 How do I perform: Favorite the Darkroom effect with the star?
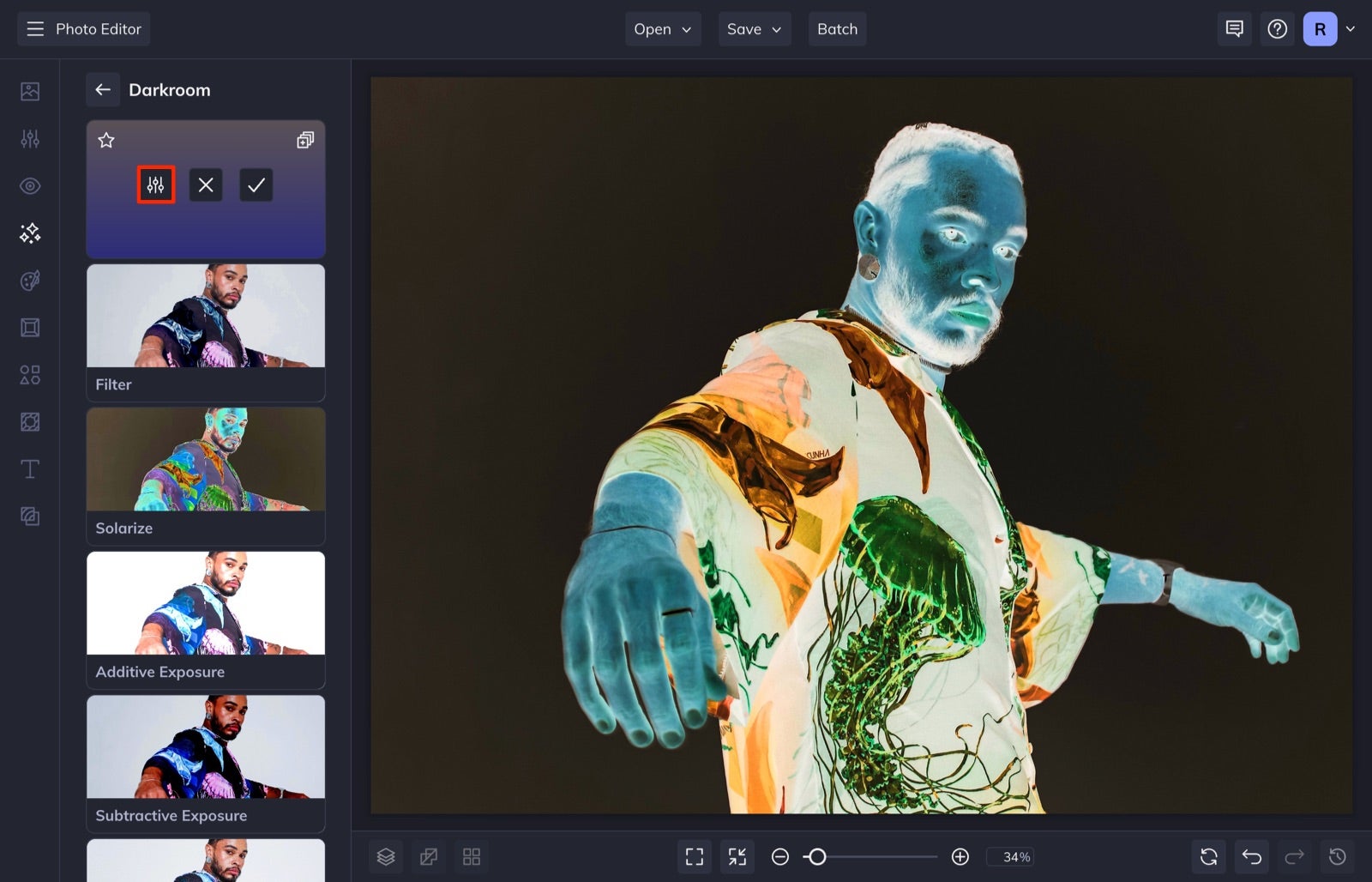pos(106,141)
